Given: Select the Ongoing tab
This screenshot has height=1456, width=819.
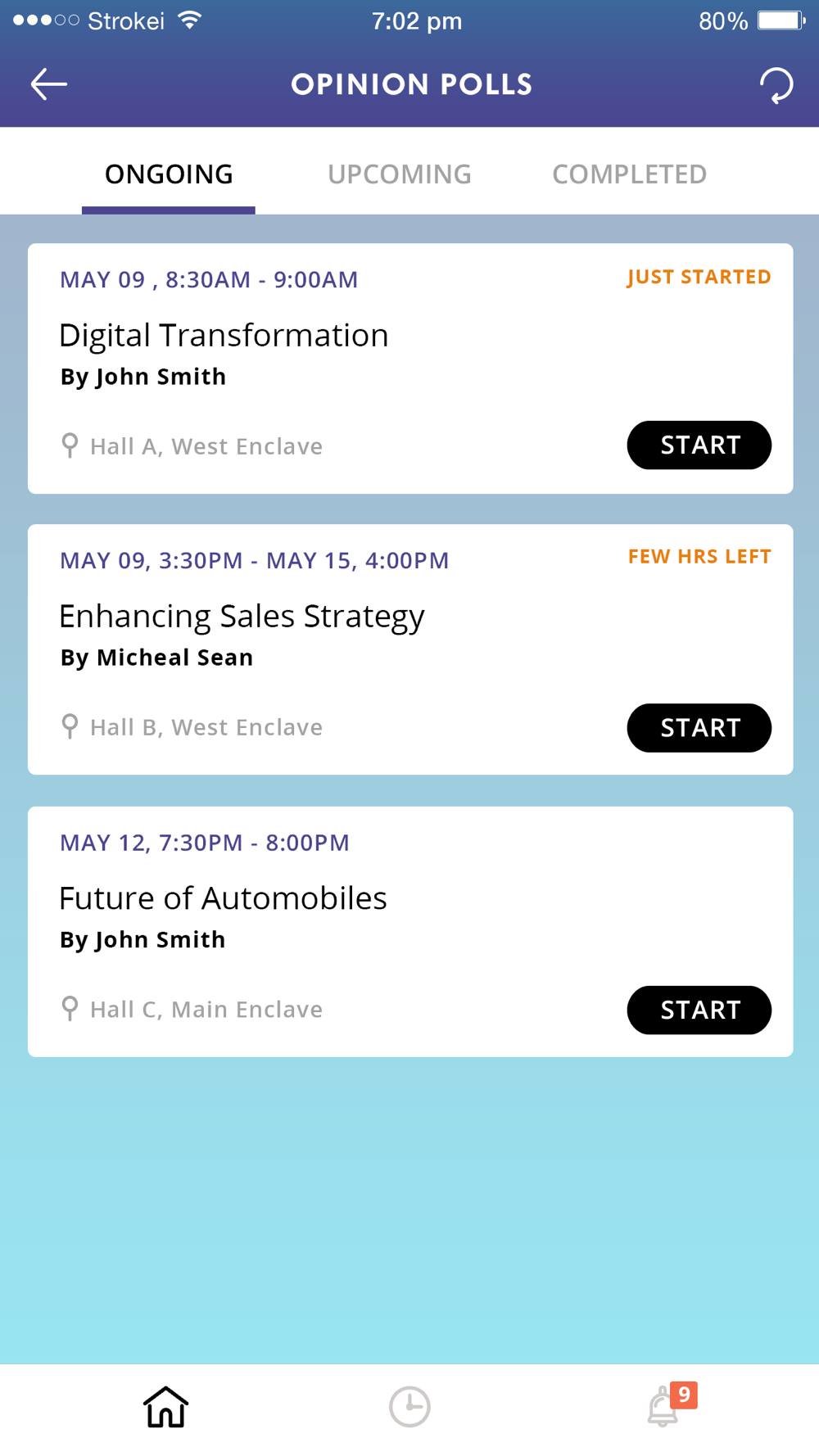Looking at the screenshot, I should pyautogui.click(x=169, y=174).
